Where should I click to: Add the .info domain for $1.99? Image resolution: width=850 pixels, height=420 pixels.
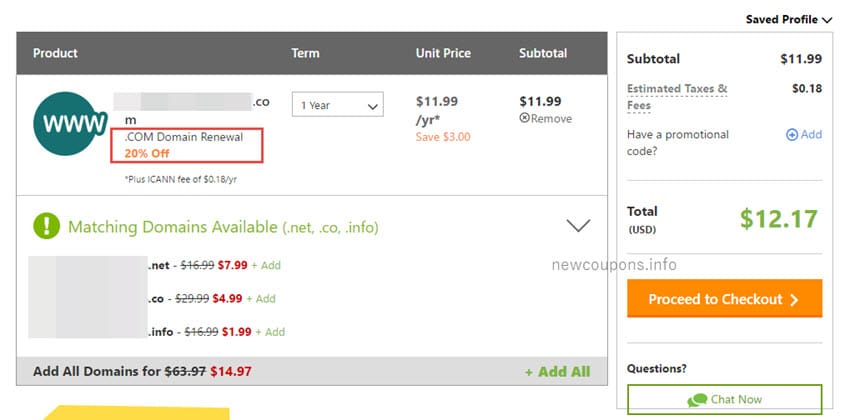(x=270, y=332)
